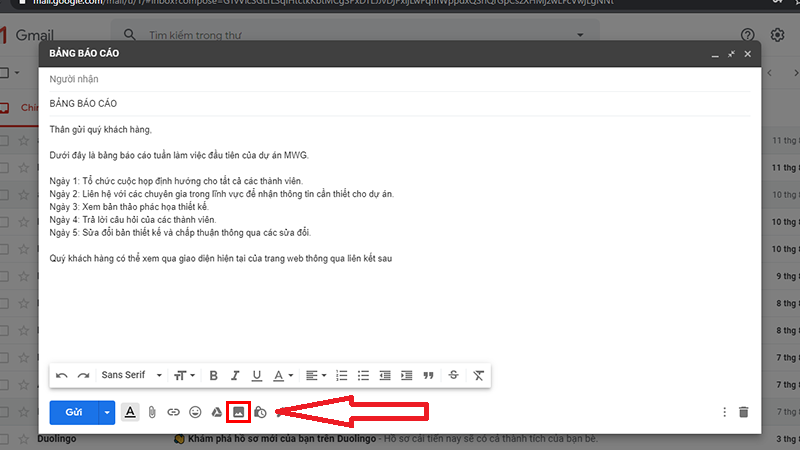800x450 pixels.
Task: Remove all text formatting
Action: (x=478, y=376)
